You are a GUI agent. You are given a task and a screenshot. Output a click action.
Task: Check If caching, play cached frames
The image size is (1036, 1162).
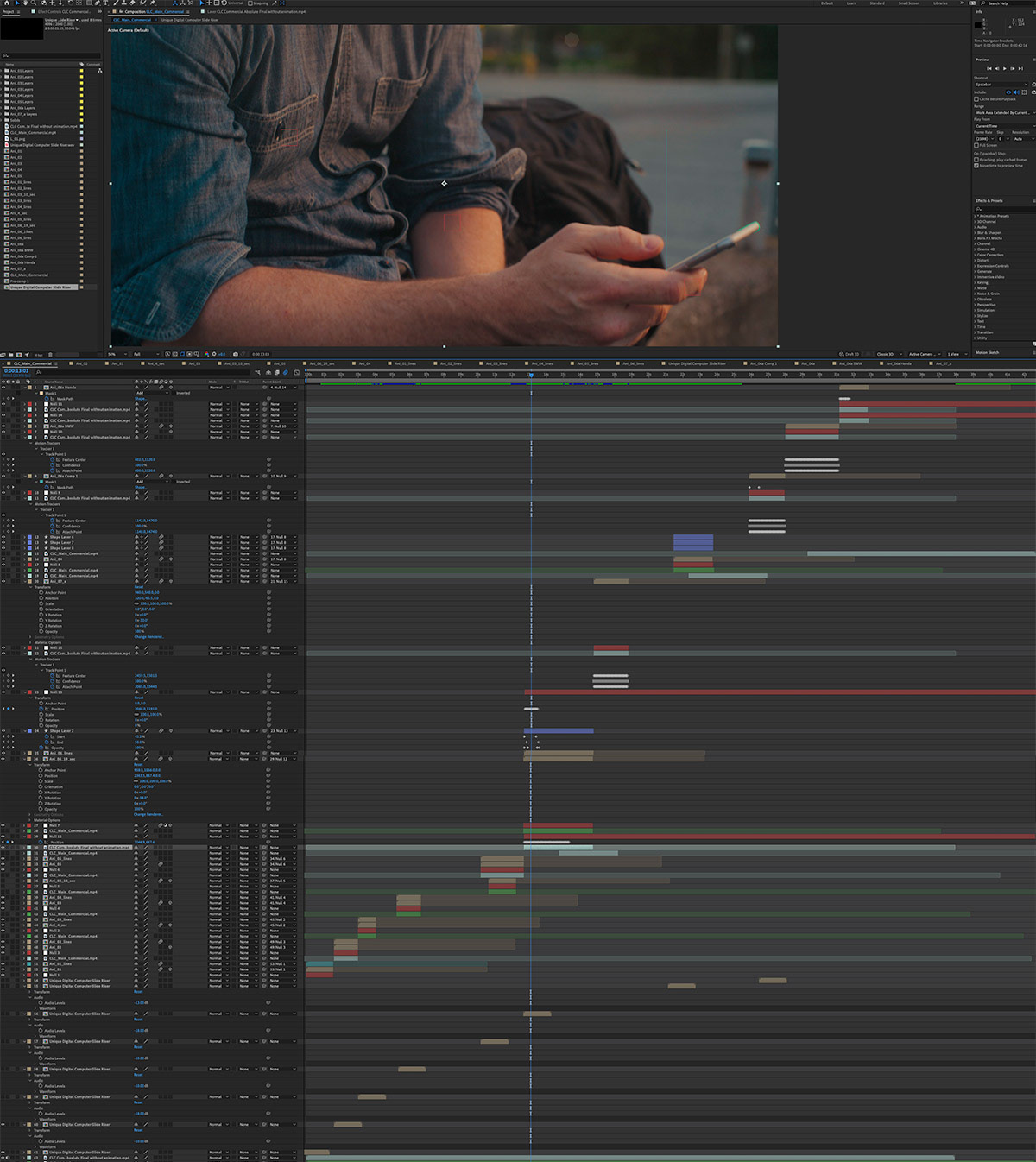[x=976, y=160]
